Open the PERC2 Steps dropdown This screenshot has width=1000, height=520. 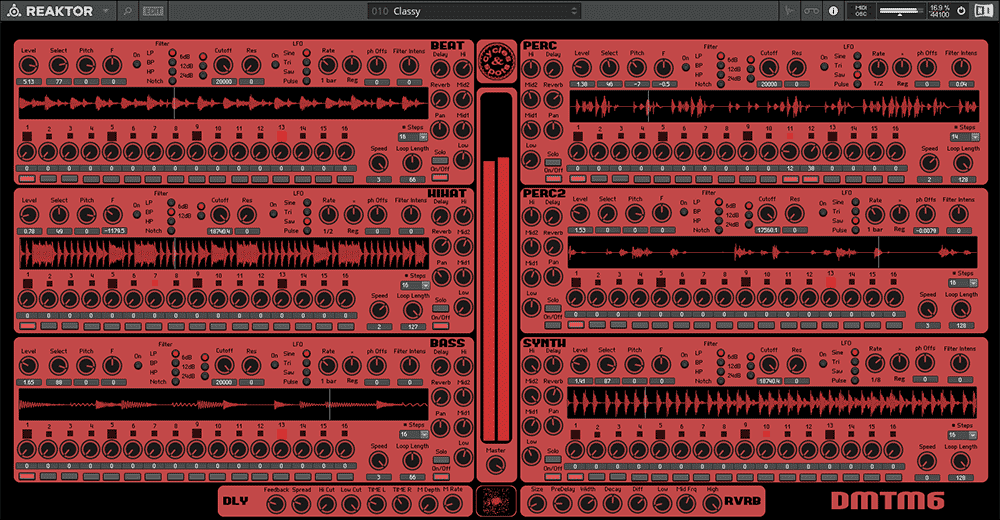(962, 283)
